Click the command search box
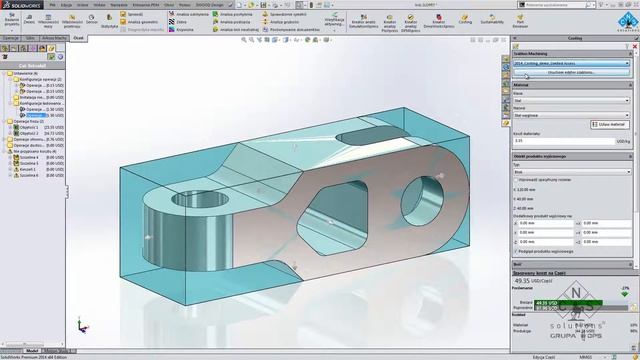Screen dimensions: 640x360 pyautogui.click(x=556, y=5)
